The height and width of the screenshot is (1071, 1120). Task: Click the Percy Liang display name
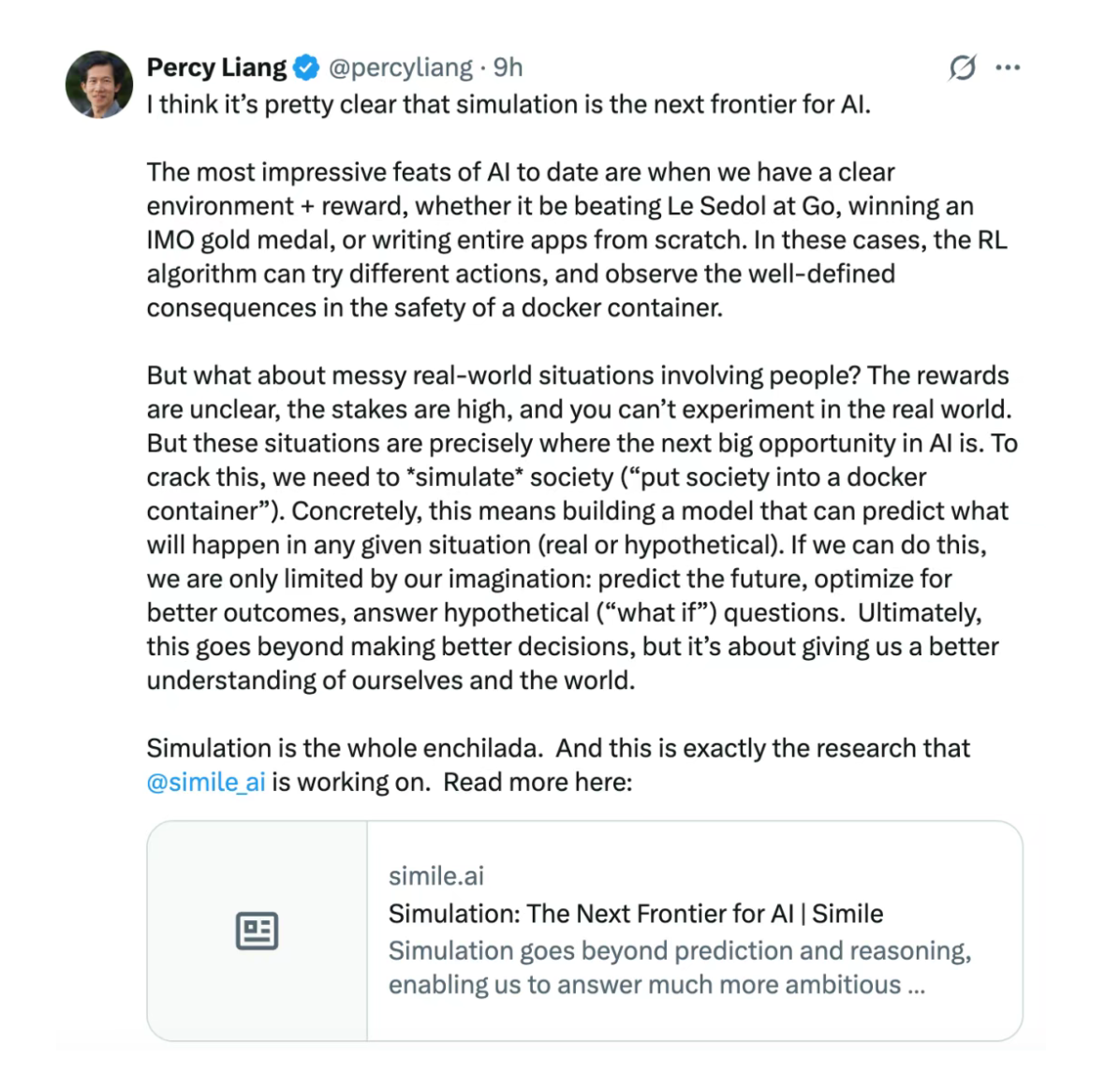coord(216,68)
